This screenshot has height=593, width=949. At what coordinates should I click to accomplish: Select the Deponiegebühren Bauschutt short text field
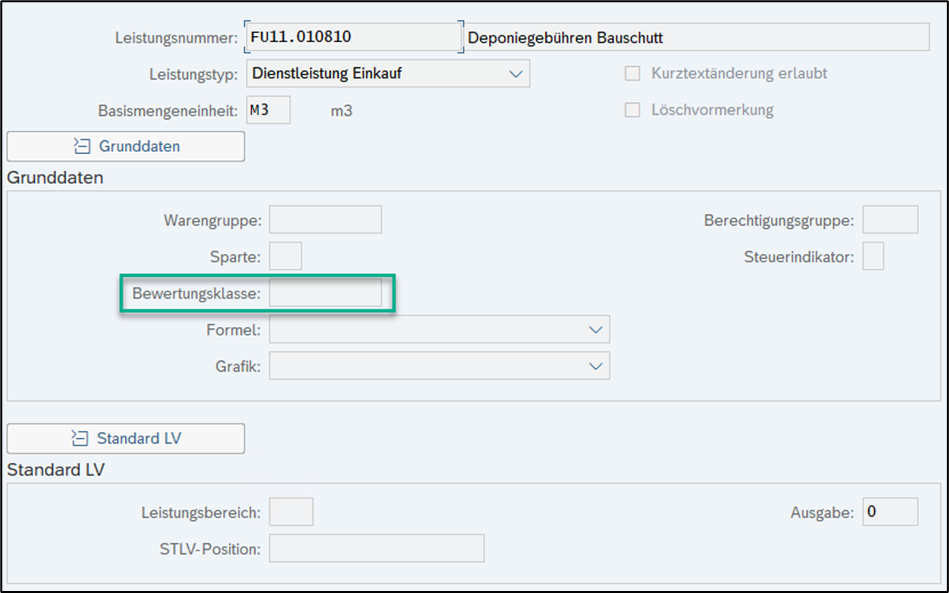697,38
